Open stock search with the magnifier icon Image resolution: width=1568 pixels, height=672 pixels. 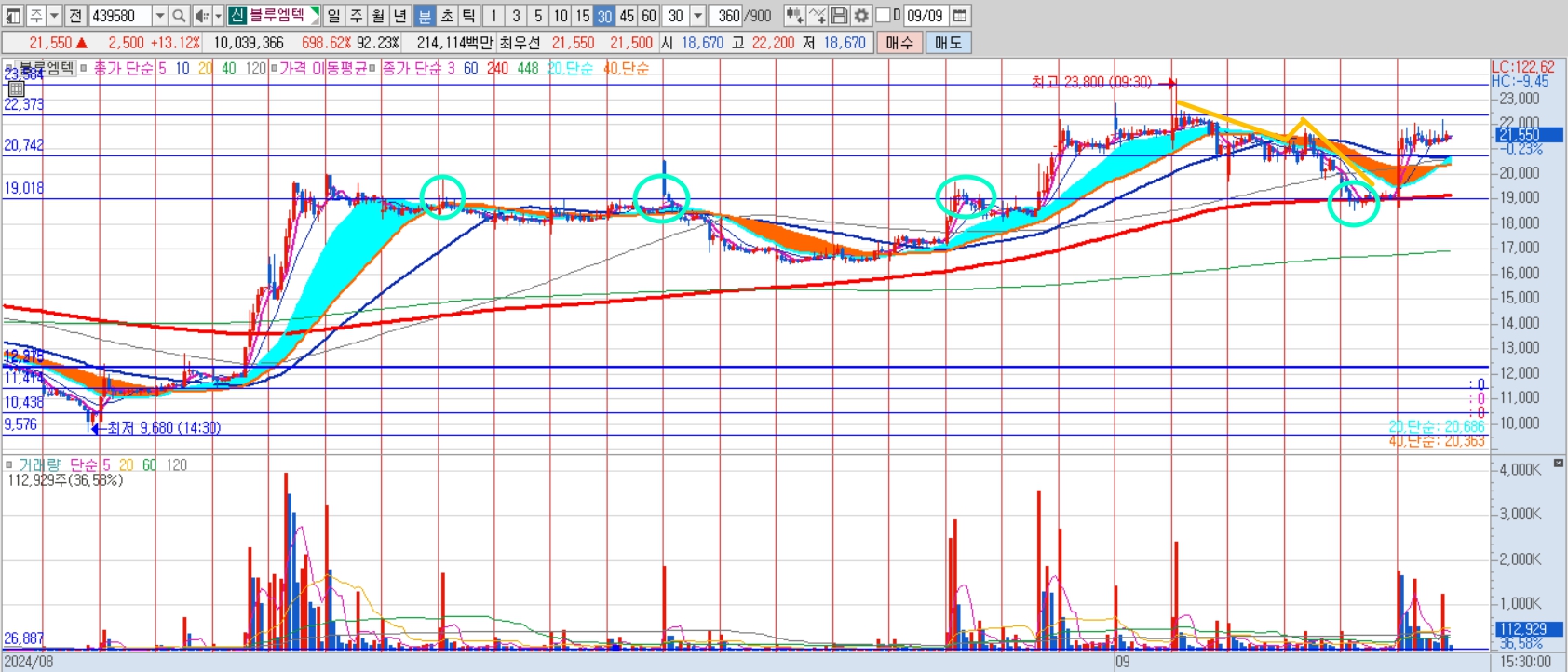pyautogui.click(x=180, y=16)
